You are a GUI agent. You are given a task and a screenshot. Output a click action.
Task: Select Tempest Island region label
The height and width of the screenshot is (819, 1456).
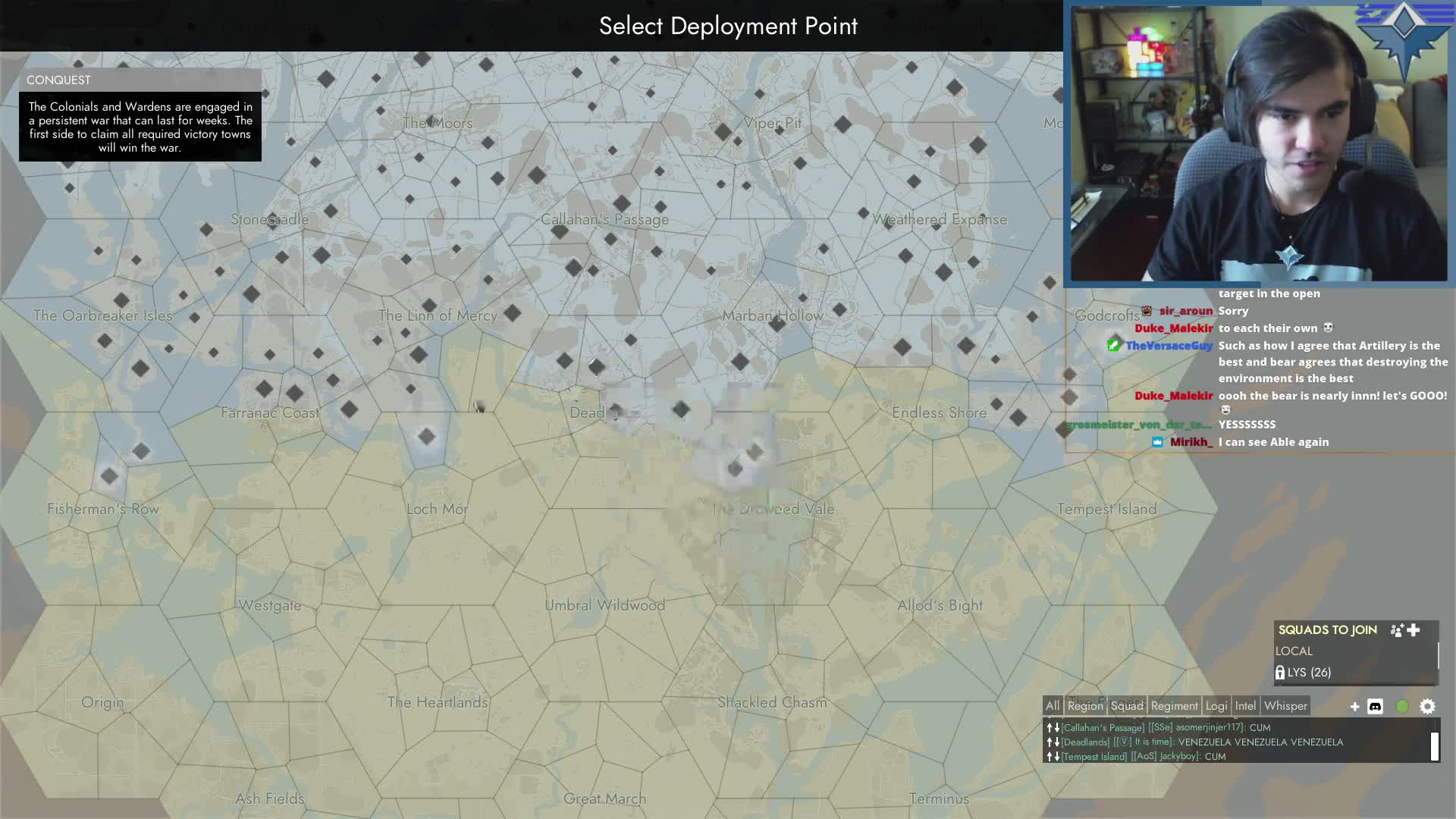tap(1107, 509)
